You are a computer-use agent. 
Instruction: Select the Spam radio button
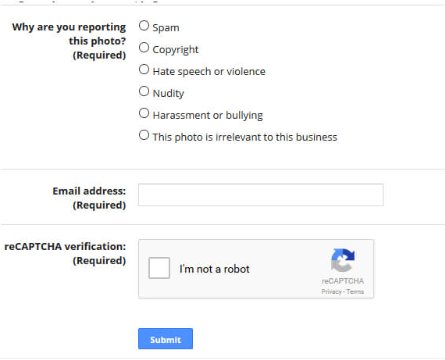pos(144,26)
